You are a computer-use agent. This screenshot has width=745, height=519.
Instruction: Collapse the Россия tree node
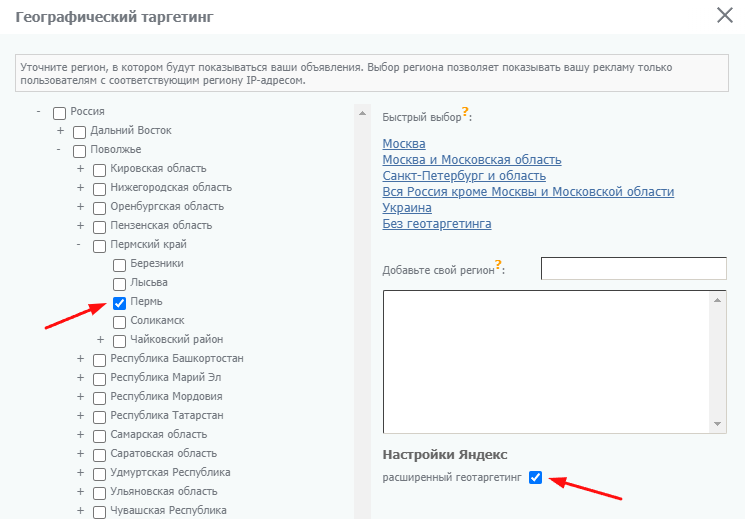[39, 112]
